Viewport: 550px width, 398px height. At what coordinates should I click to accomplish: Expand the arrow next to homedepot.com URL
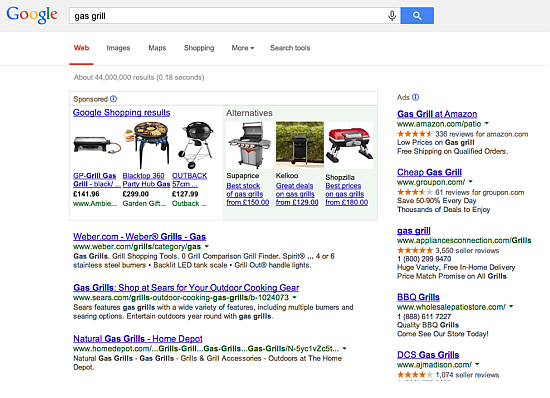344,349
